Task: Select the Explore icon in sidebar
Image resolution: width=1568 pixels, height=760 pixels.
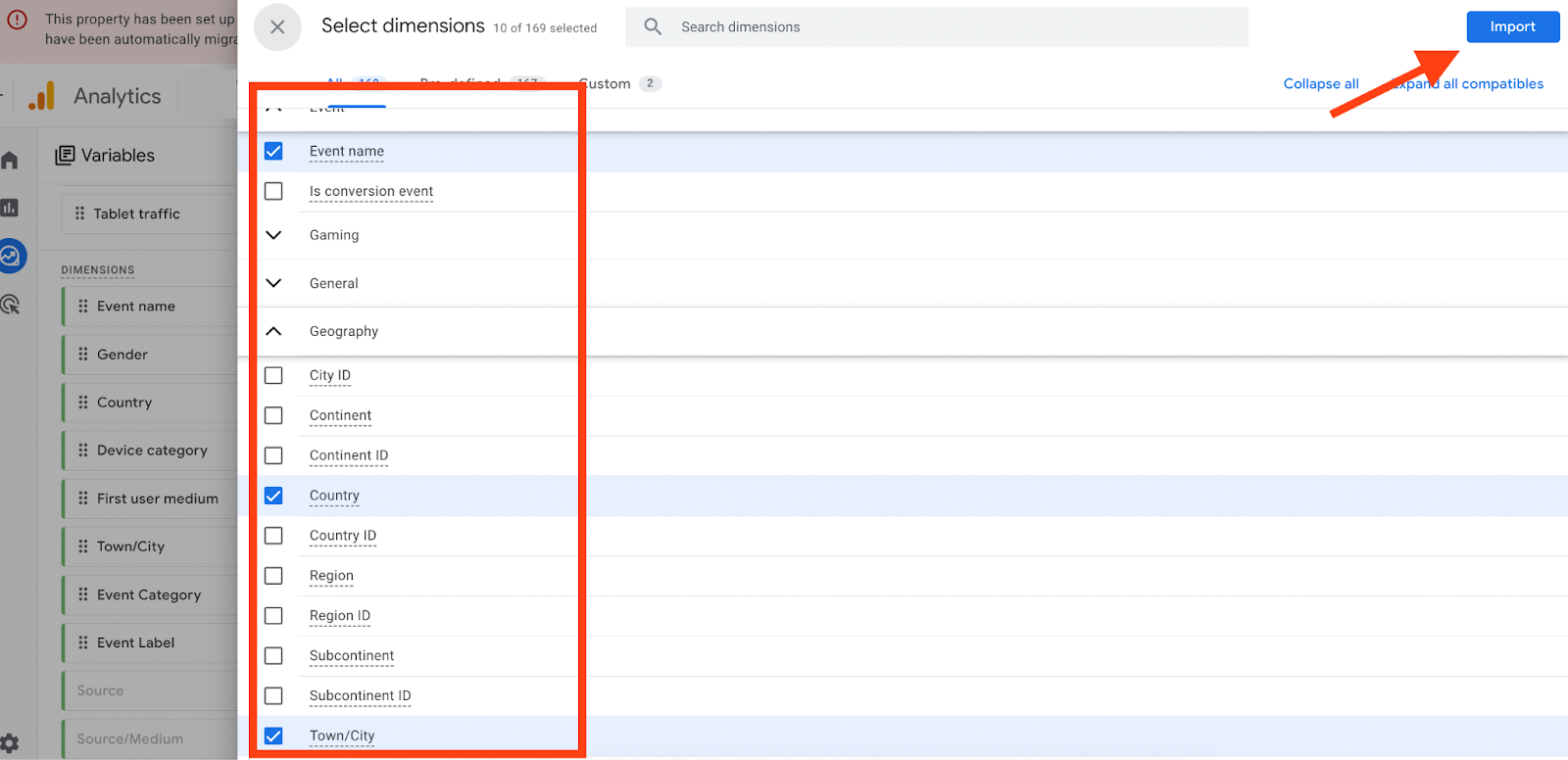Action: pyautogui.click(x=11, y=257)
